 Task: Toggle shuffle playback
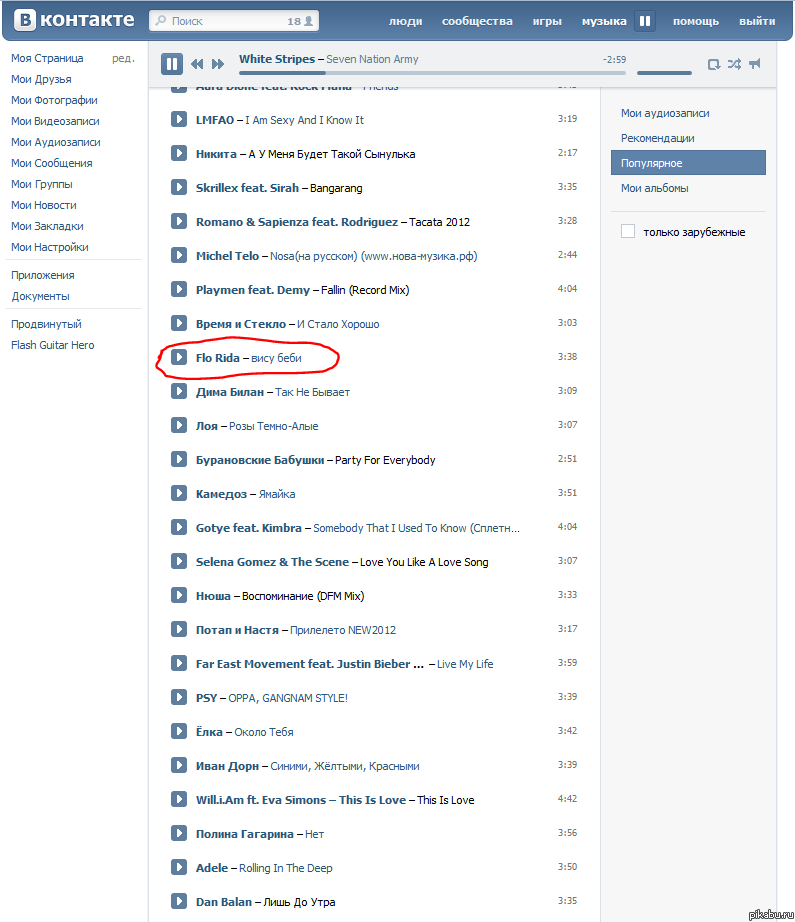[x=734, y=64]
